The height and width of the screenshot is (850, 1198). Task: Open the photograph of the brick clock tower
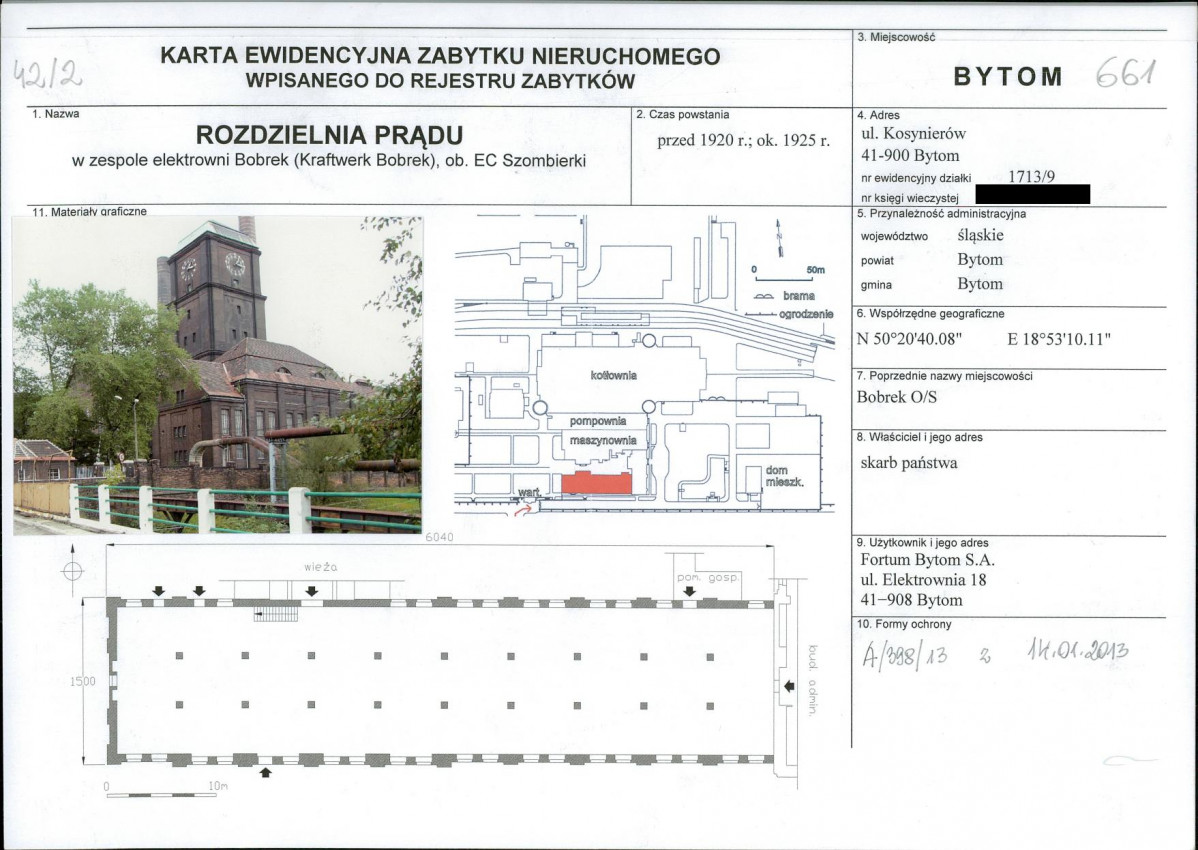[217, 375]
